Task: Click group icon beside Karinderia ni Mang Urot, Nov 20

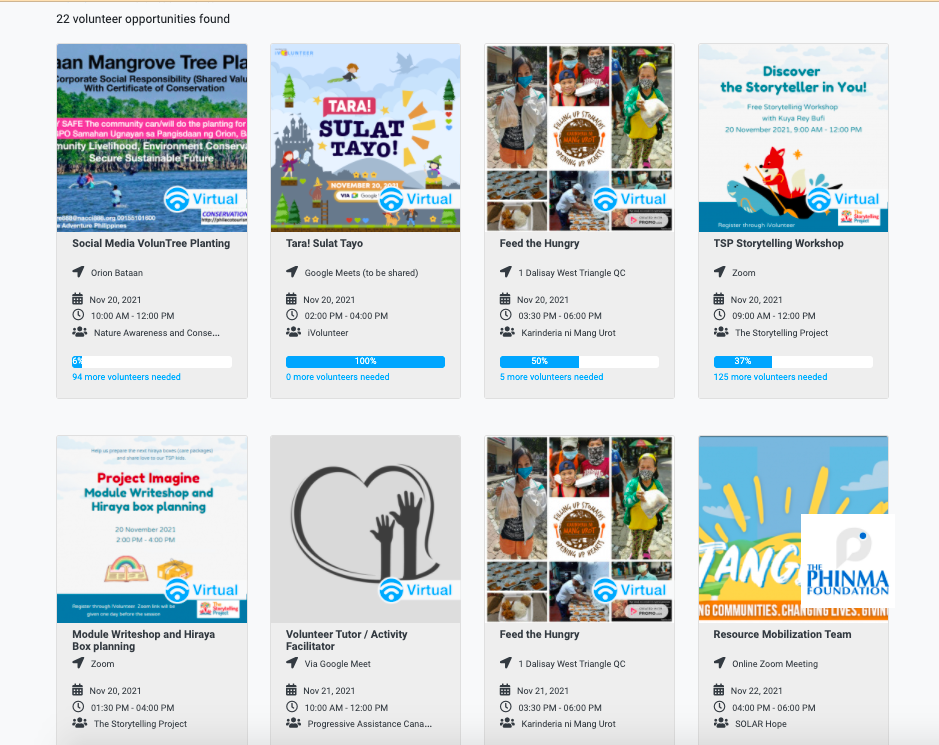Action: coord(507,332)
